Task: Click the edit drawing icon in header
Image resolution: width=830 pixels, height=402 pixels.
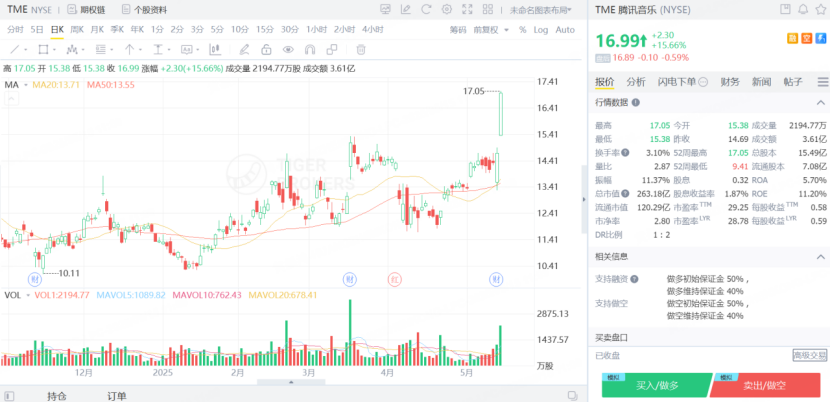Action: tap(406, 9)
